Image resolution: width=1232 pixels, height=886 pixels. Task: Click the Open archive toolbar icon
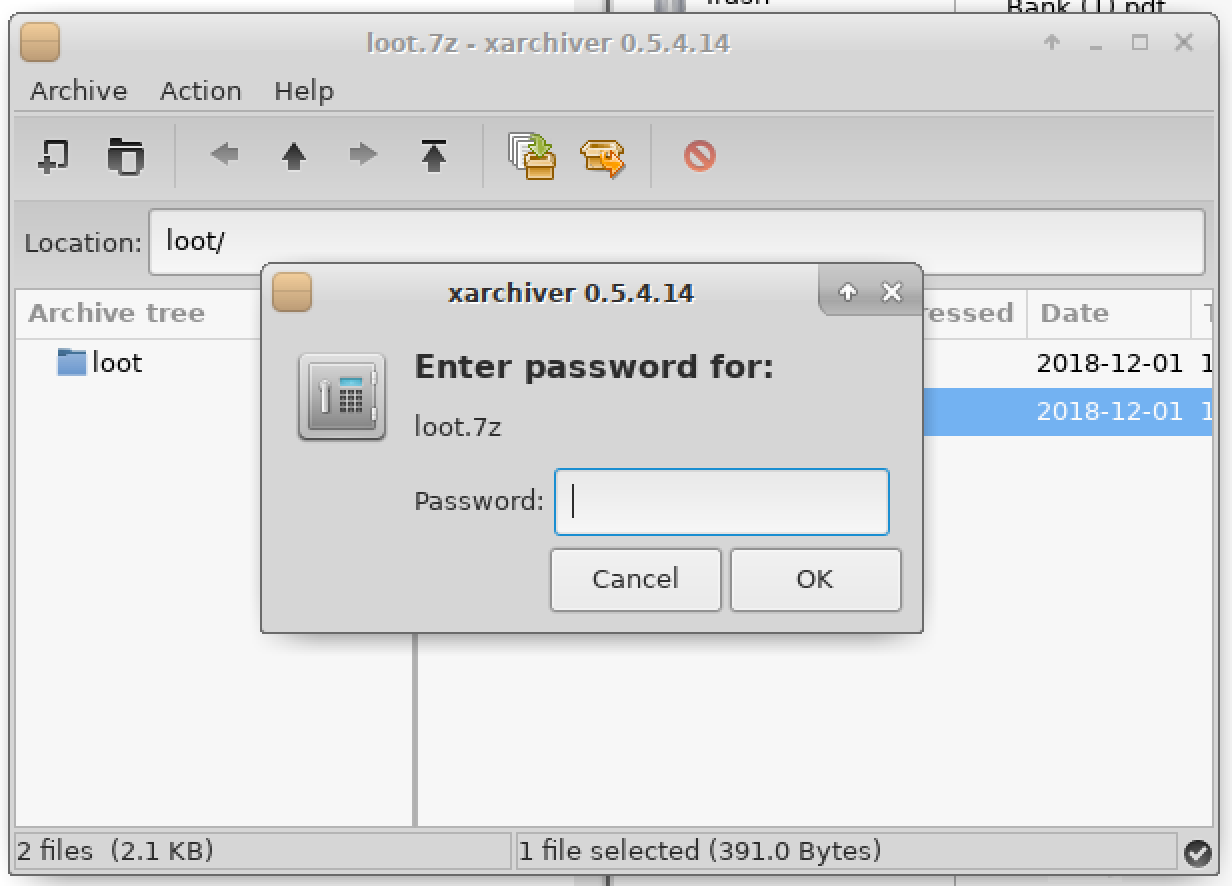pos(125,155)
